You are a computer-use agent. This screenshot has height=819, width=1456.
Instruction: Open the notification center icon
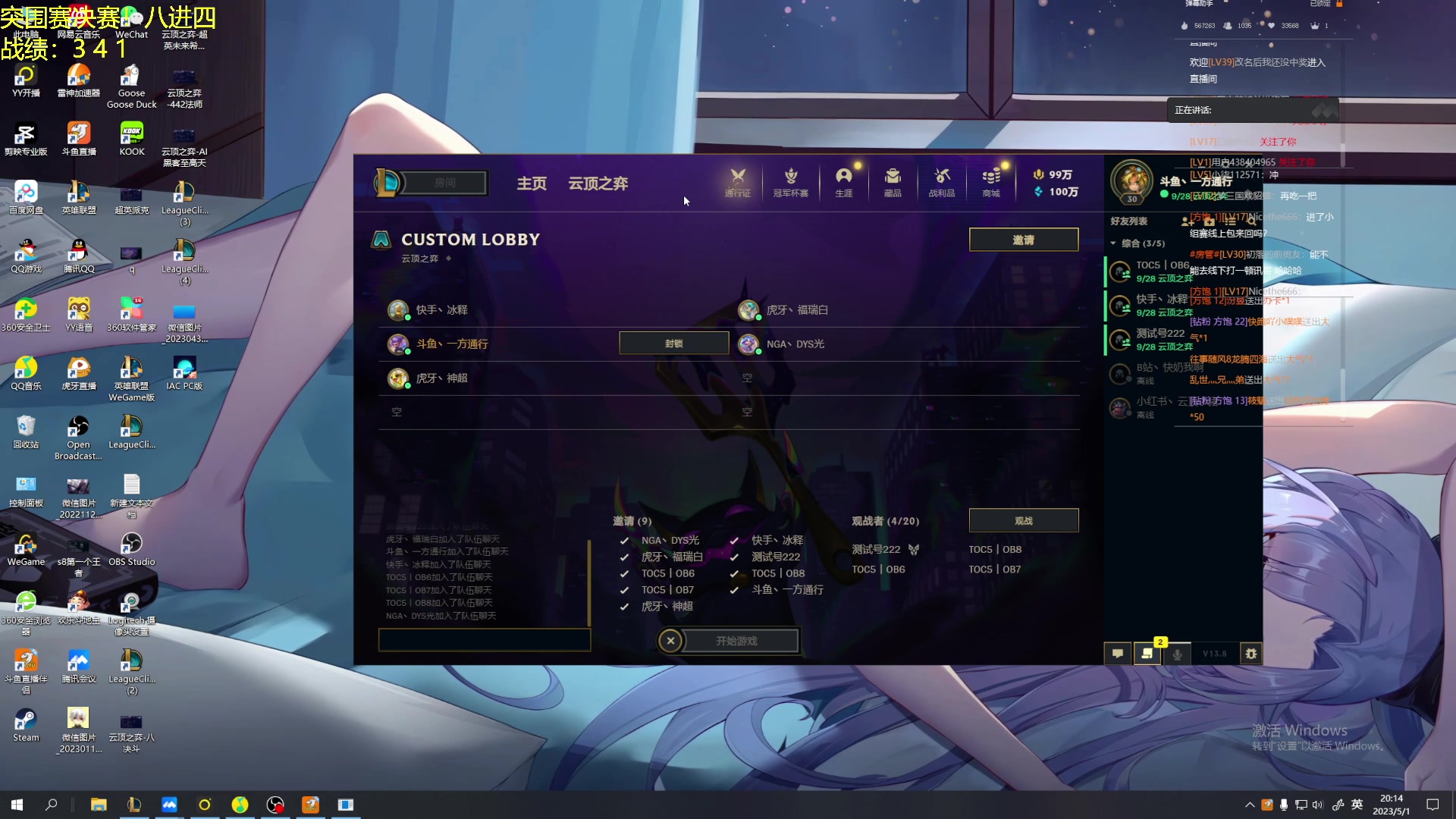[x=1432, y=805]
